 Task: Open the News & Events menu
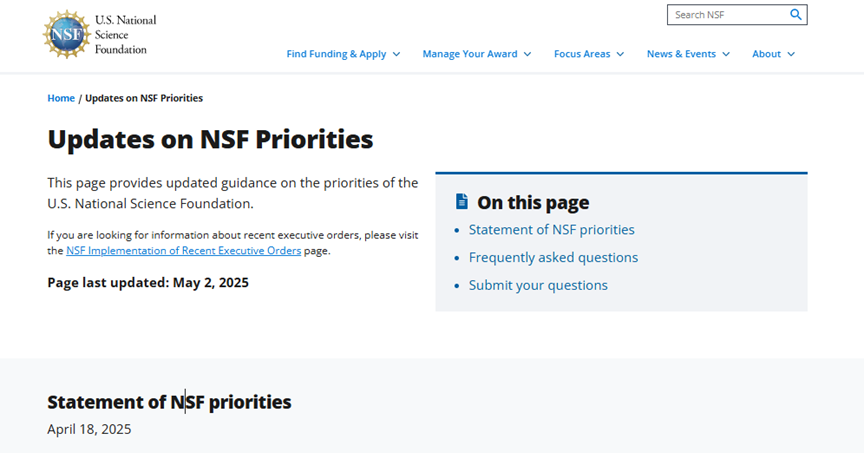click(x=681, y=54)
